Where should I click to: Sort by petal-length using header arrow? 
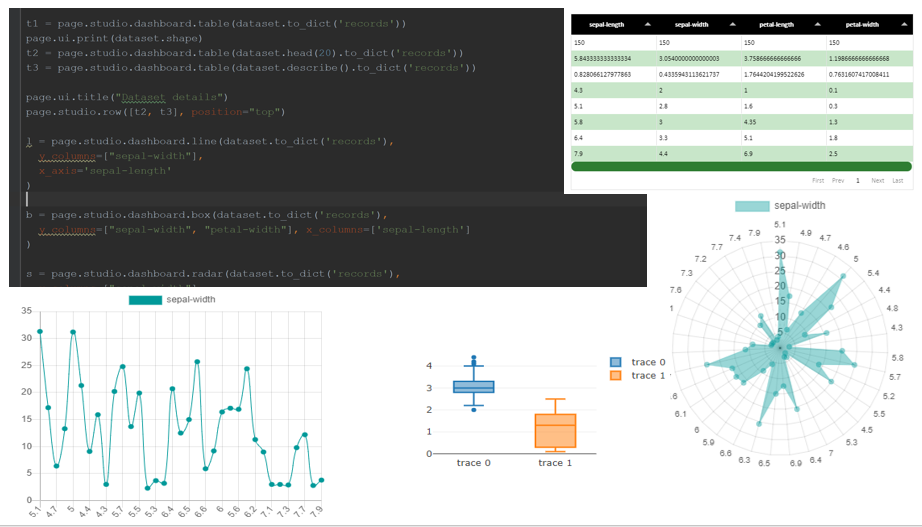click(817, 23)
